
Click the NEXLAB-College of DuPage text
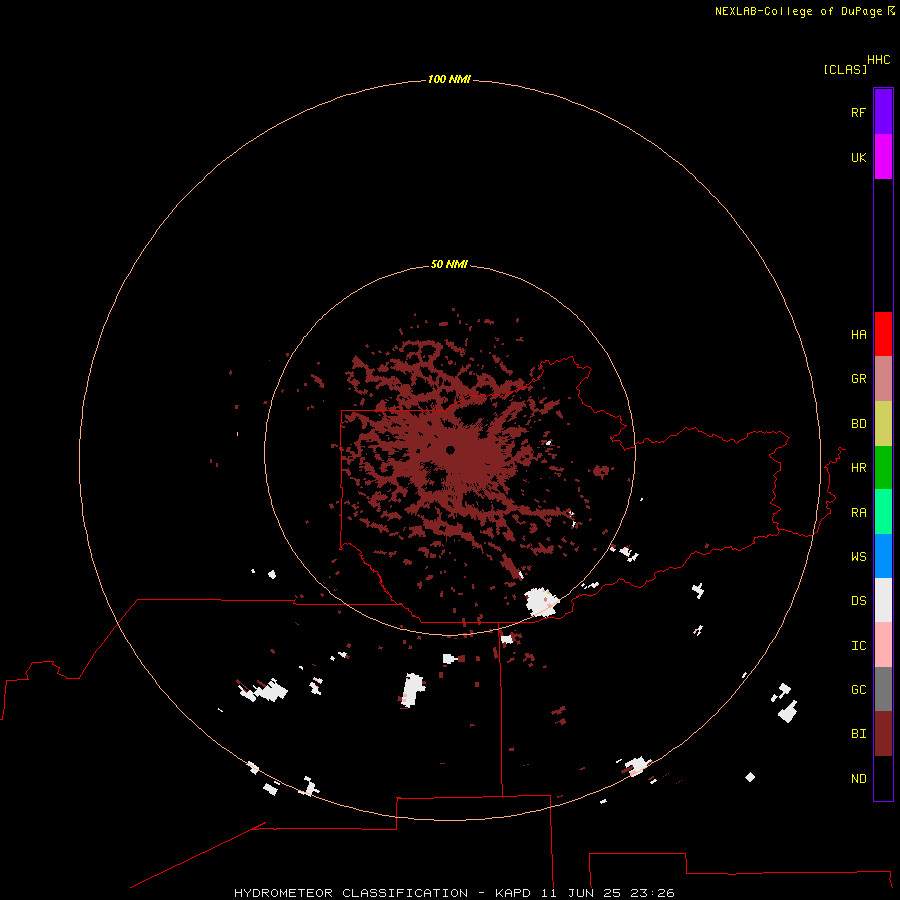(798, 11)
